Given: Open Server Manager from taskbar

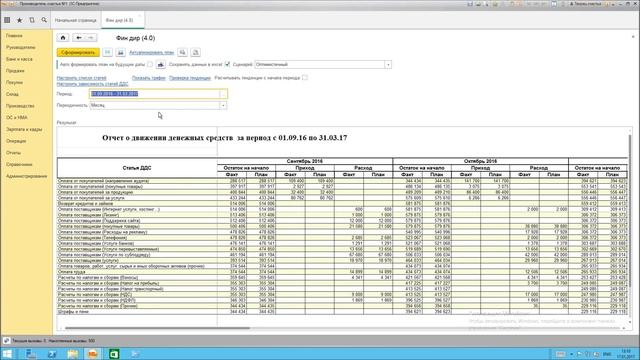Looking at the screenshot, I should point(31,354).
